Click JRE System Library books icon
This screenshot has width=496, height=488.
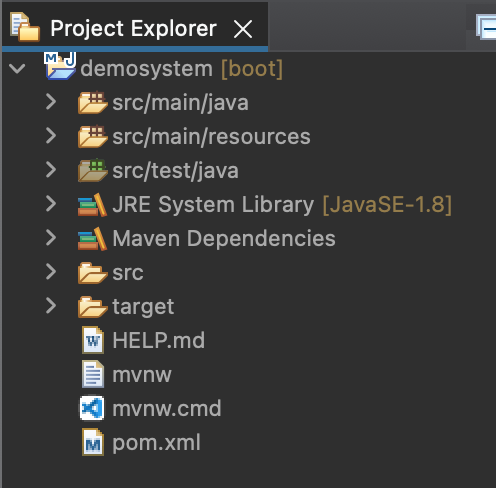point(93,205)
